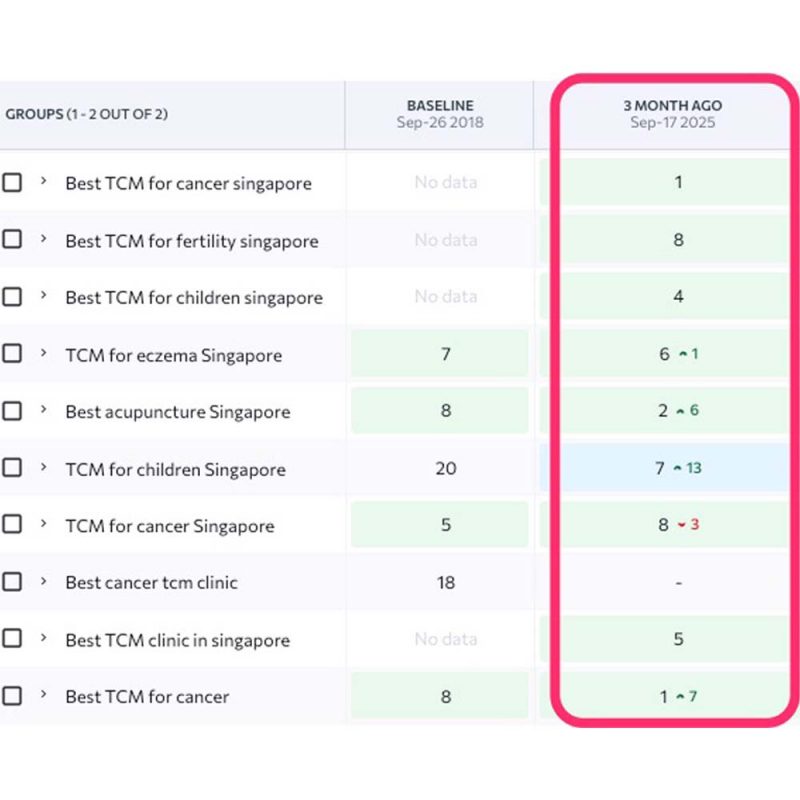Click green up arrow beside rank 7 change 13
Image resolution: width=800 pixels, height=800 pixels.
click(676, 468)
